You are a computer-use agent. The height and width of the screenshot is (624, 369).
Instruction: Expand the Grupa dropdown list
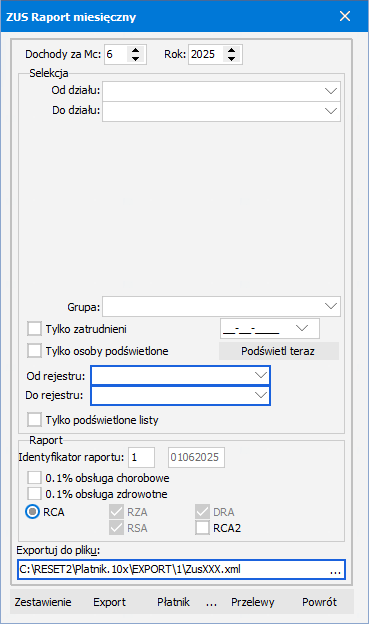pos(331,306)
